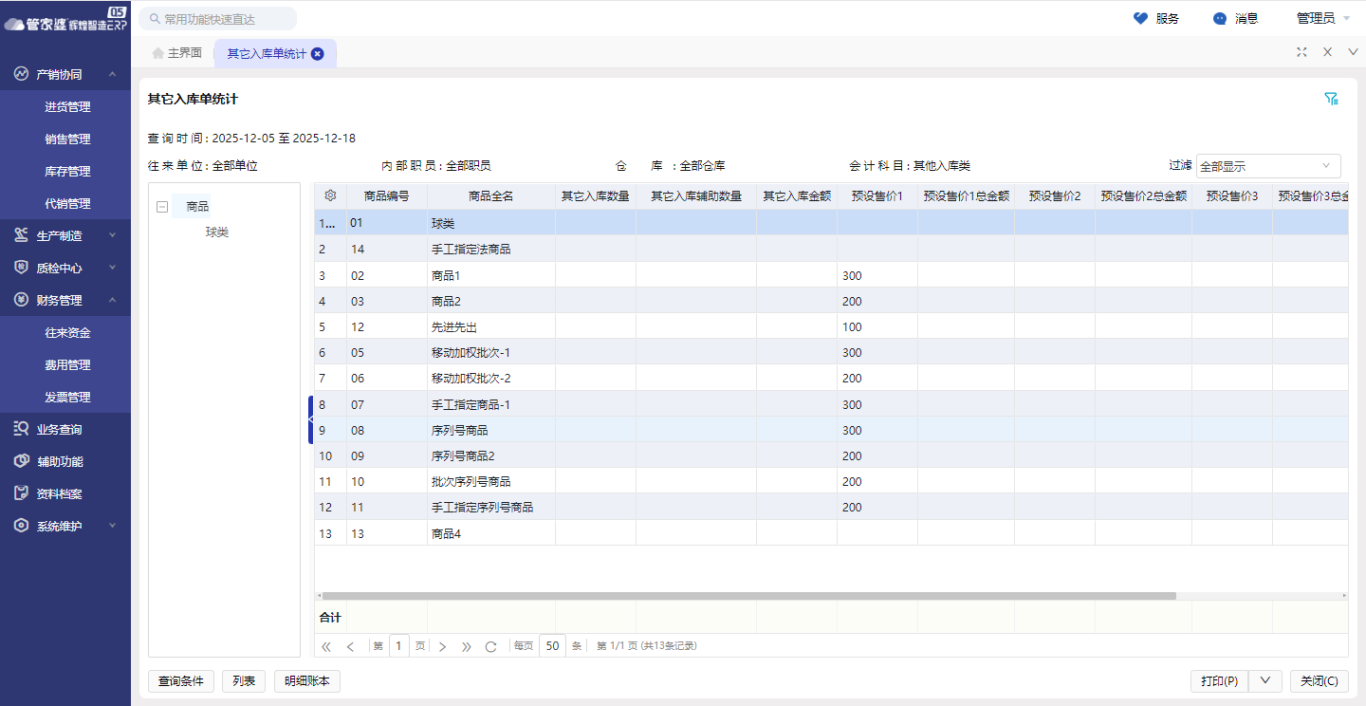Open table column settings gear icon
This screenshot has width=1366, height=706.
[x=330, y=196]
